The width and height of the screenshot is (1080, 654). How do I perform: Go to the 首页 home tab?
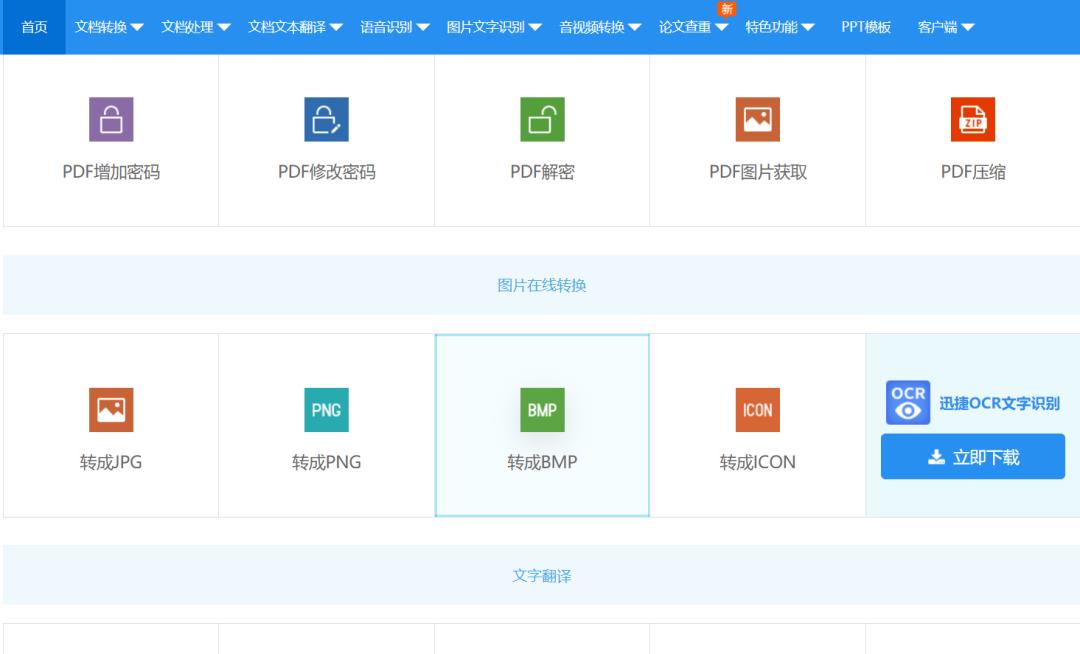tap(34, 27)
